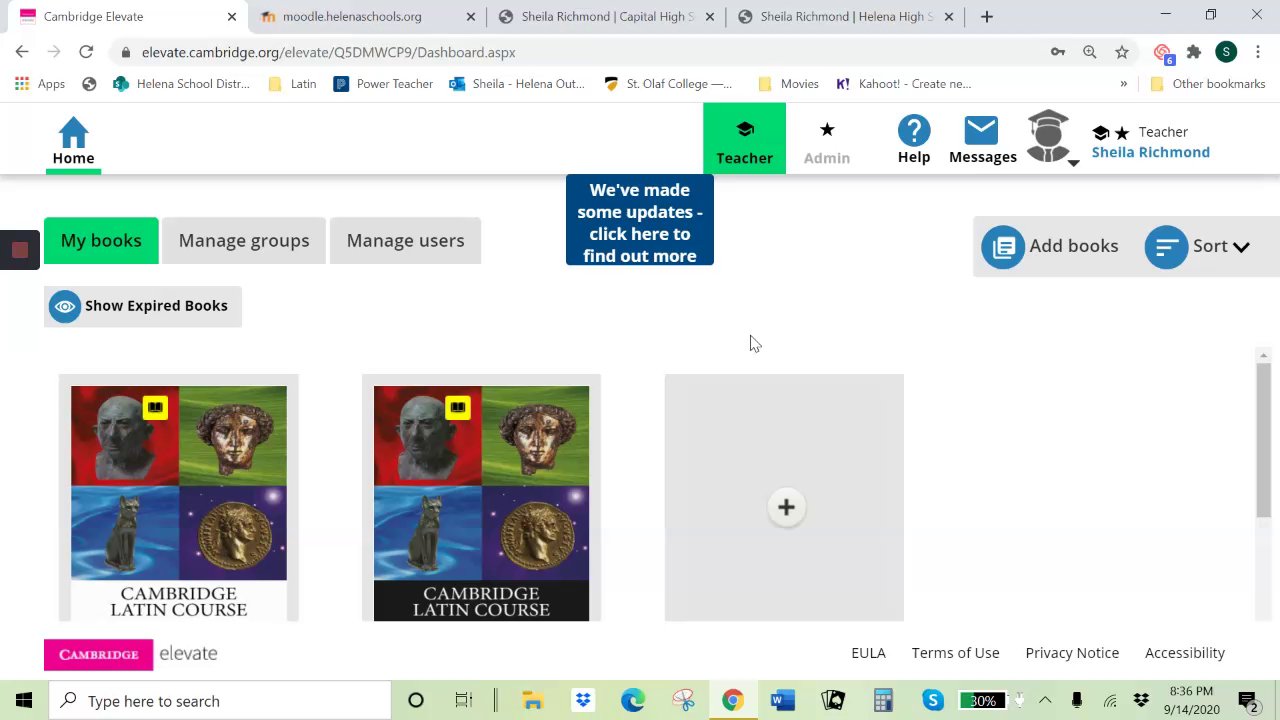This screenshot has width=1280, height=720.
Task: Toggle Show Expired Books
Action: 143,306
